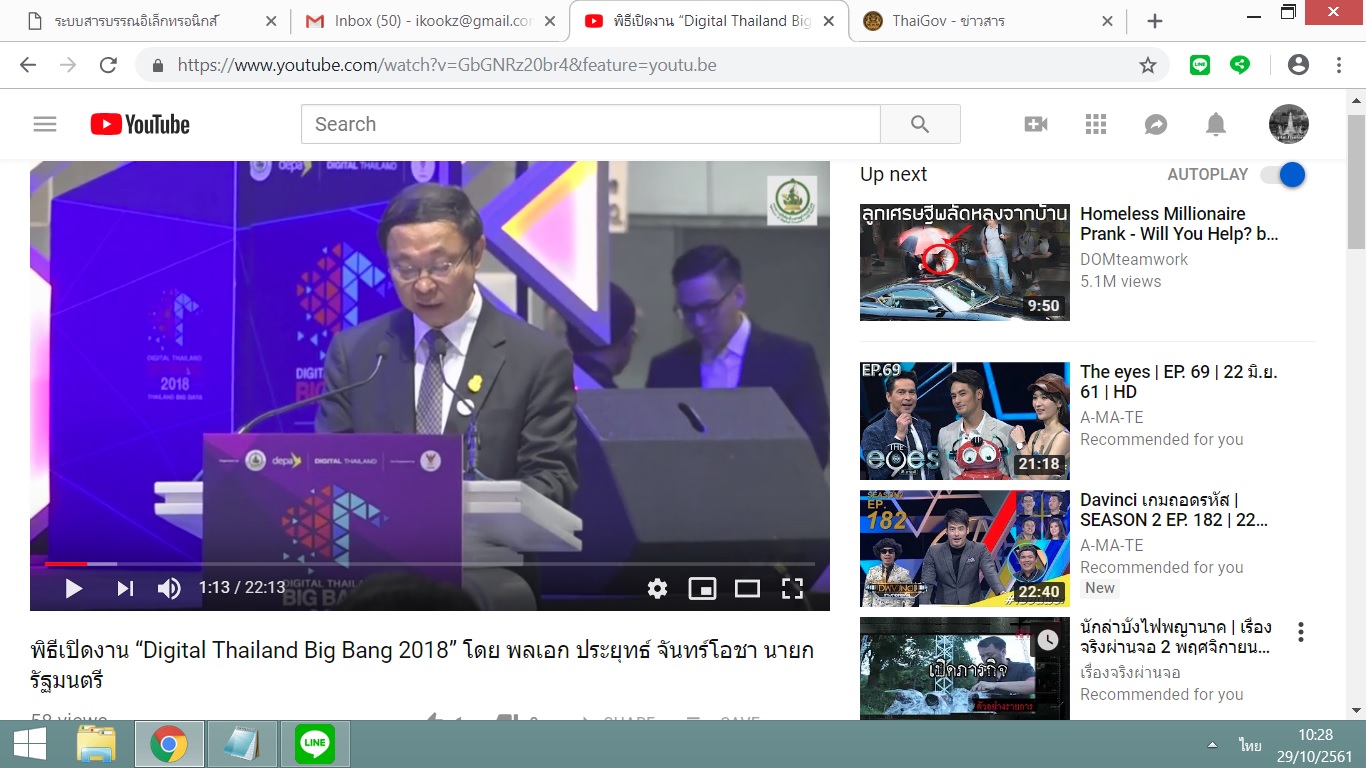Screen dimensions: 1366x768
Task: View site information via the padlock
Action: coord(157,65)
